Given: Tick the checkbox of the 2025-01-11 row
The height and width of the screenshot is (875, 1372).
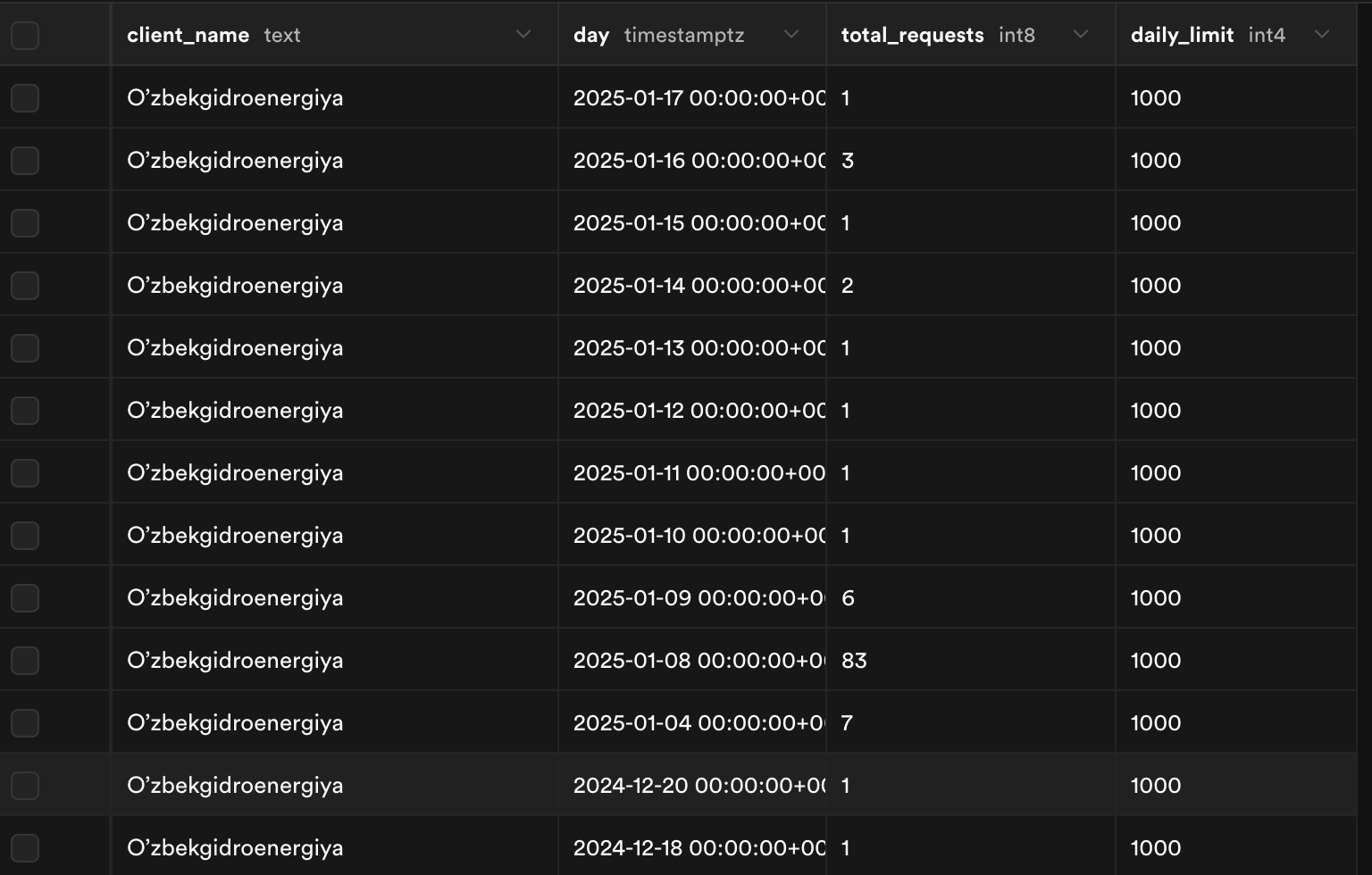Looking at the screenshot, I should (x=24, y=473).
